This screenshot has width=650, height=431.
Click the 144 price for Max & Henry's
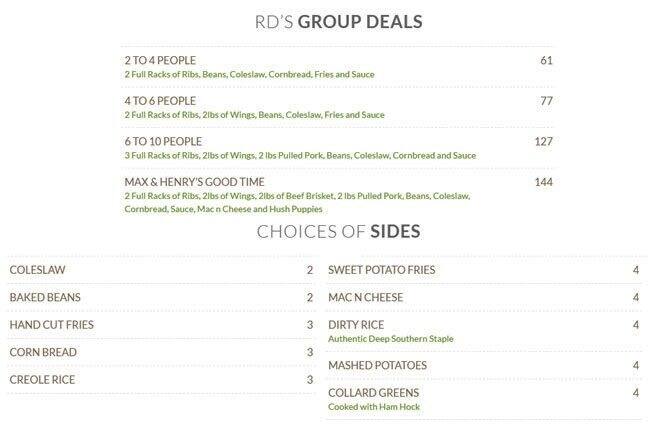click(543, 182)
